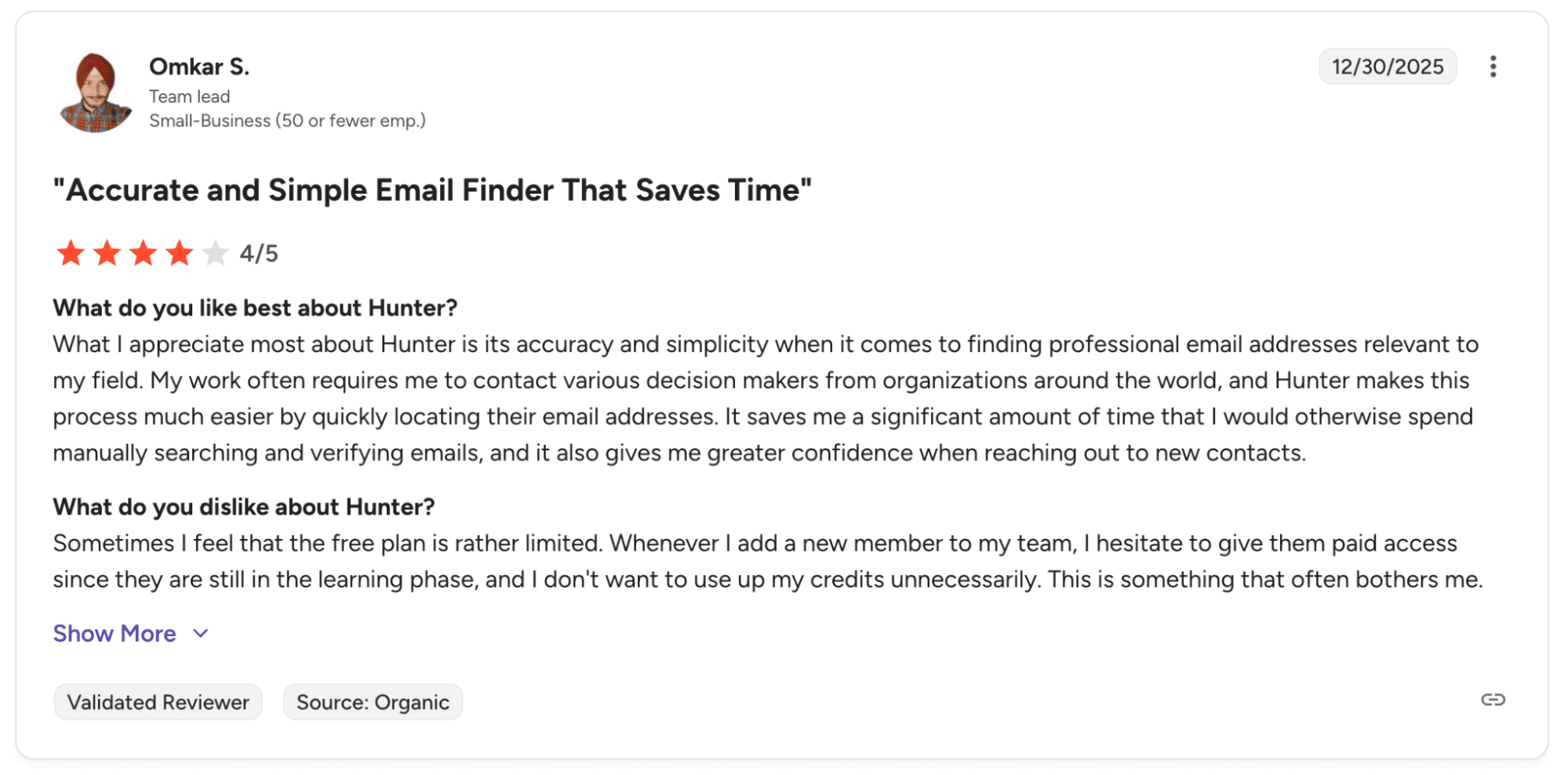This screenshot has height=775, width=1568.
Task: Click the Team lead job title
Action: (x=189, y=96)
